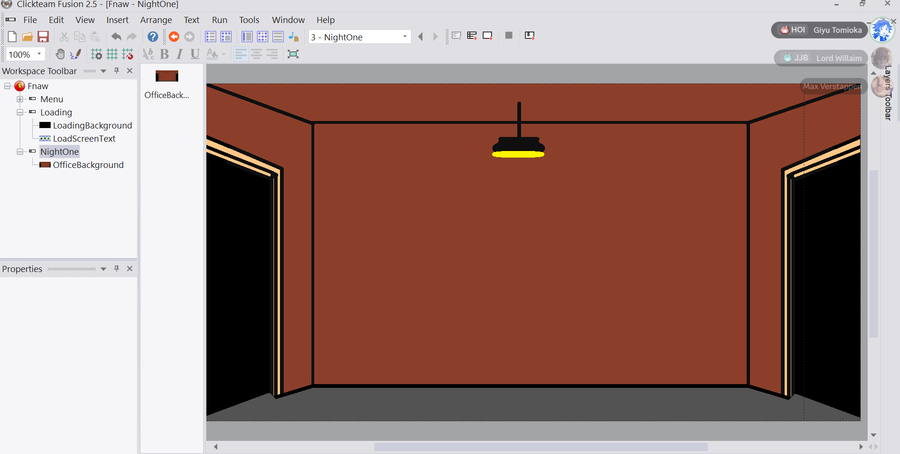Toggle show grid icon
Viewport: 900px width, 454px height.
click(112, 54)
